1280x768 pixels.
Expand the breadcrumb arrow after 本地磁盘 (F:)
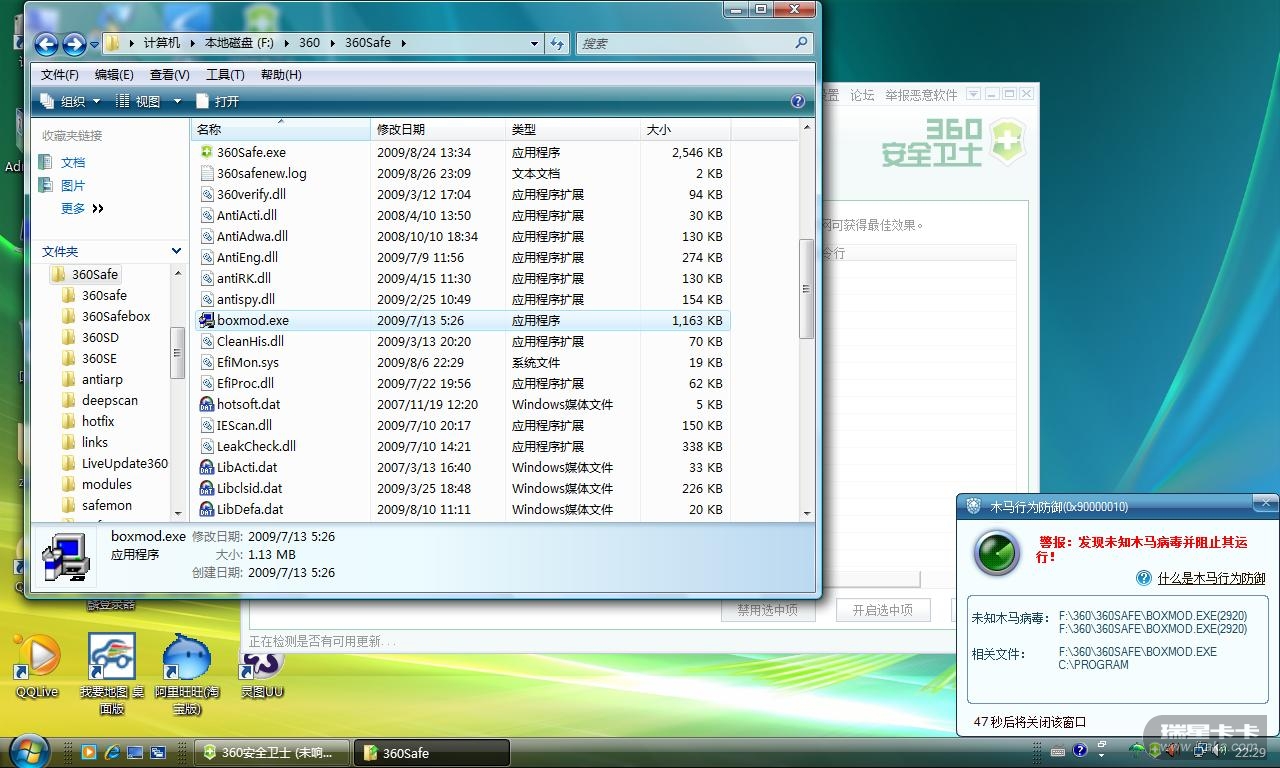(x=287, y=43)
